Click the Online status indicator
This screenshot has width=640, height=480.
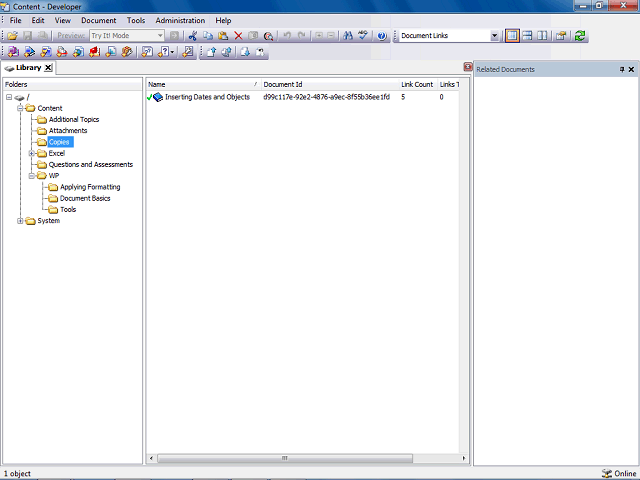tap(619, 473)
